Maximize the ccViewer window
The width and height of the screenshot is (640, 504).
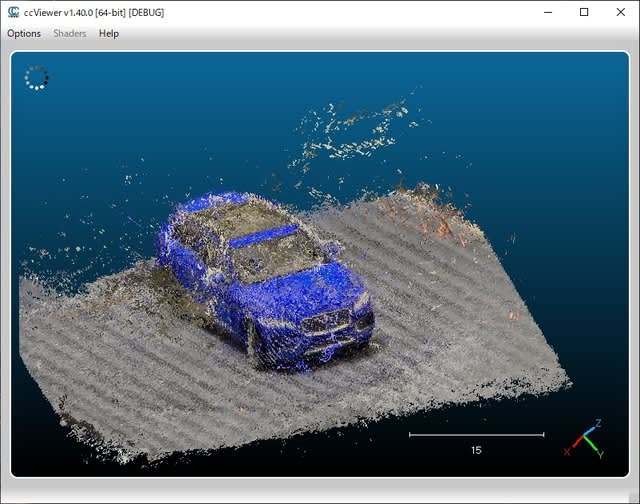584,12
